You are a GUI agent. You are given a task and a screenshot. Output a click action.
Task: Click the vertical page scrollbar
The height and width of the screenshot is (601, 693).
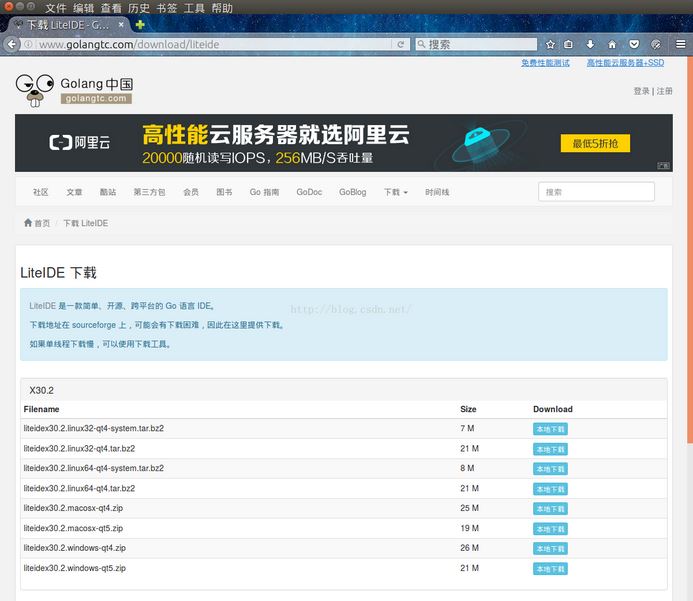tap(689, 250)
